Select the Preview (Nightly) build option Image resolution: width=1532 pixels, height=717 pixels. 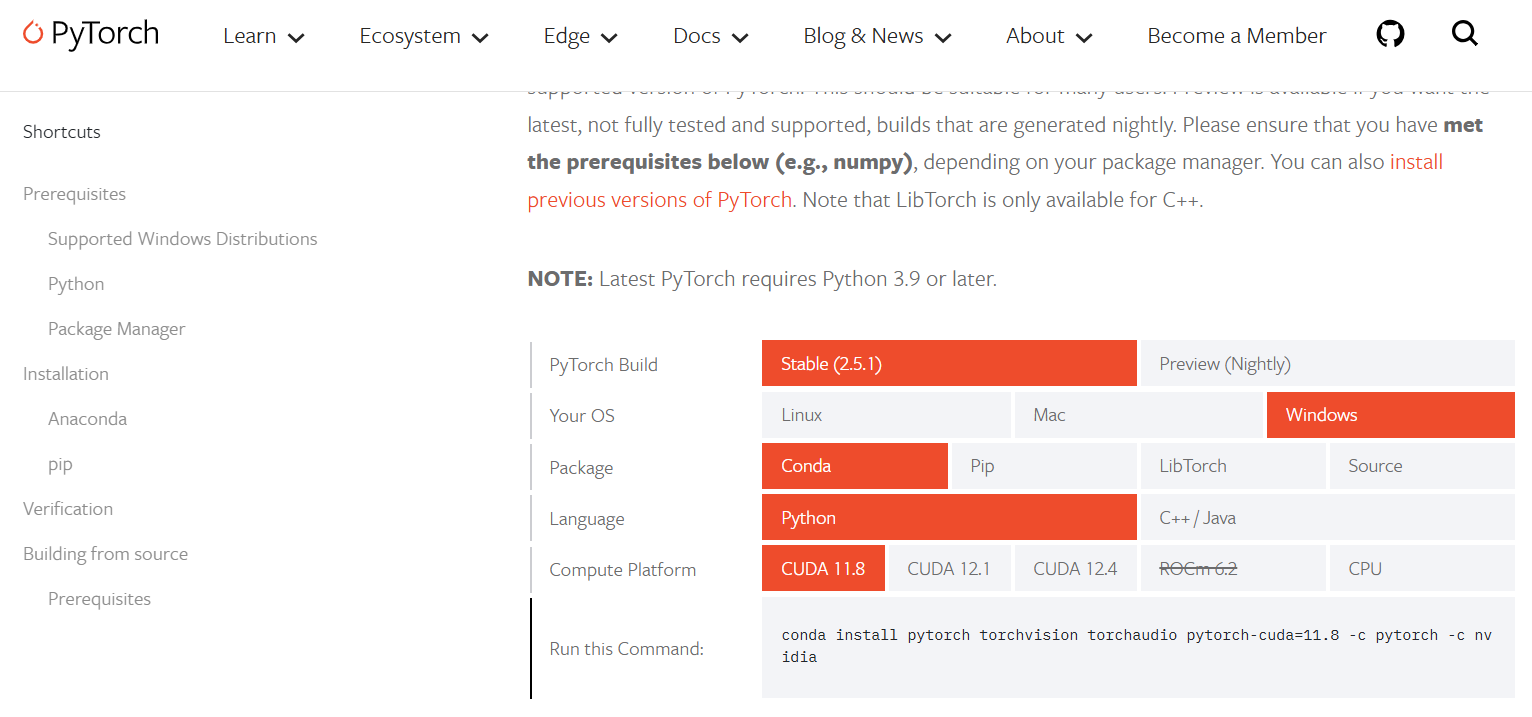1326,364
